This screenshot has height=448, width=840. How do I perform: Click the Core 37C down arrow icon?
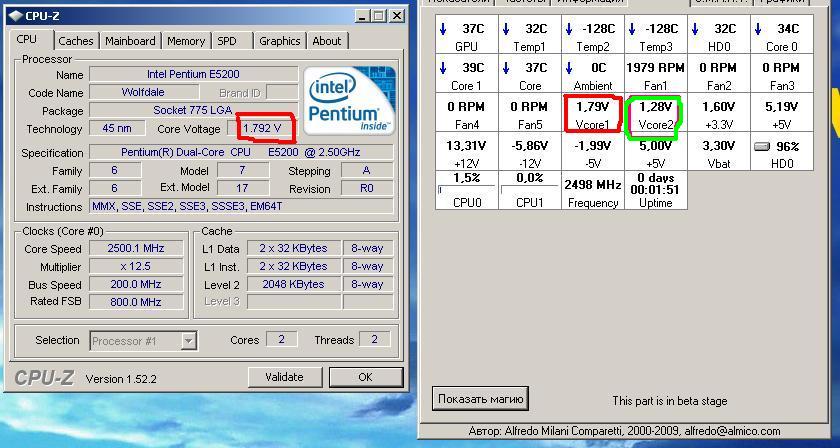pyautogui.click(x=506, y=68)
